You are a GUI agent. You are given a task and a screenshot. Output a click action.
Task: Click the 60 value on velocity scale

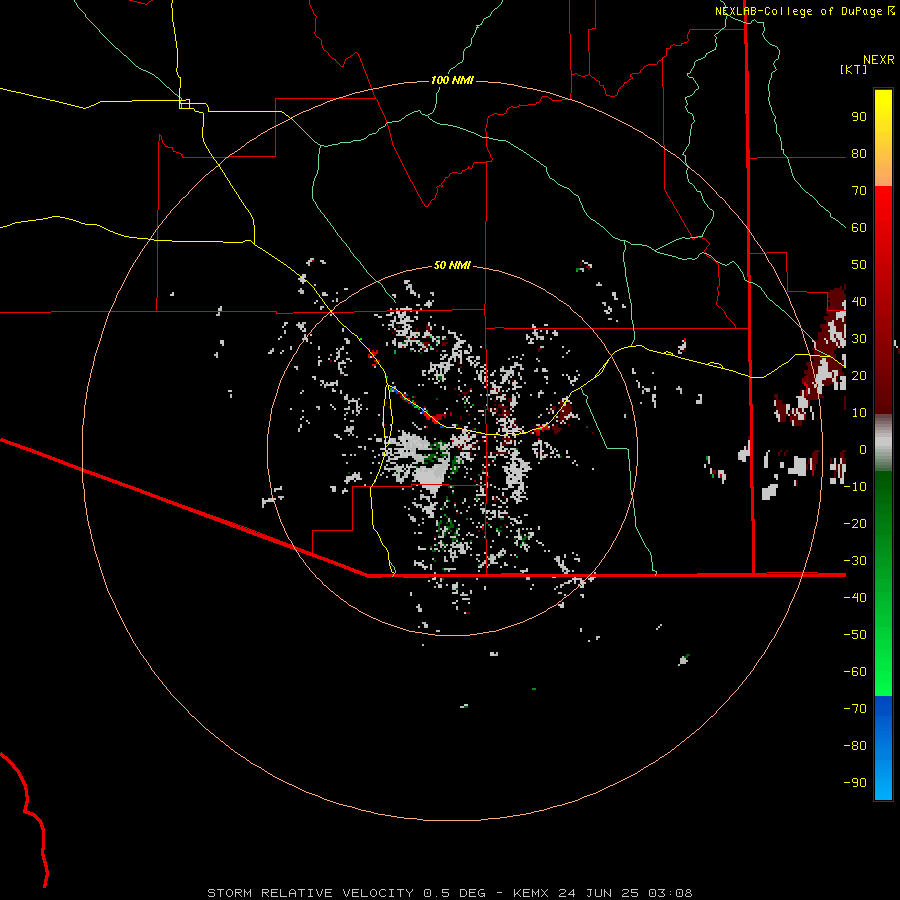859,227
